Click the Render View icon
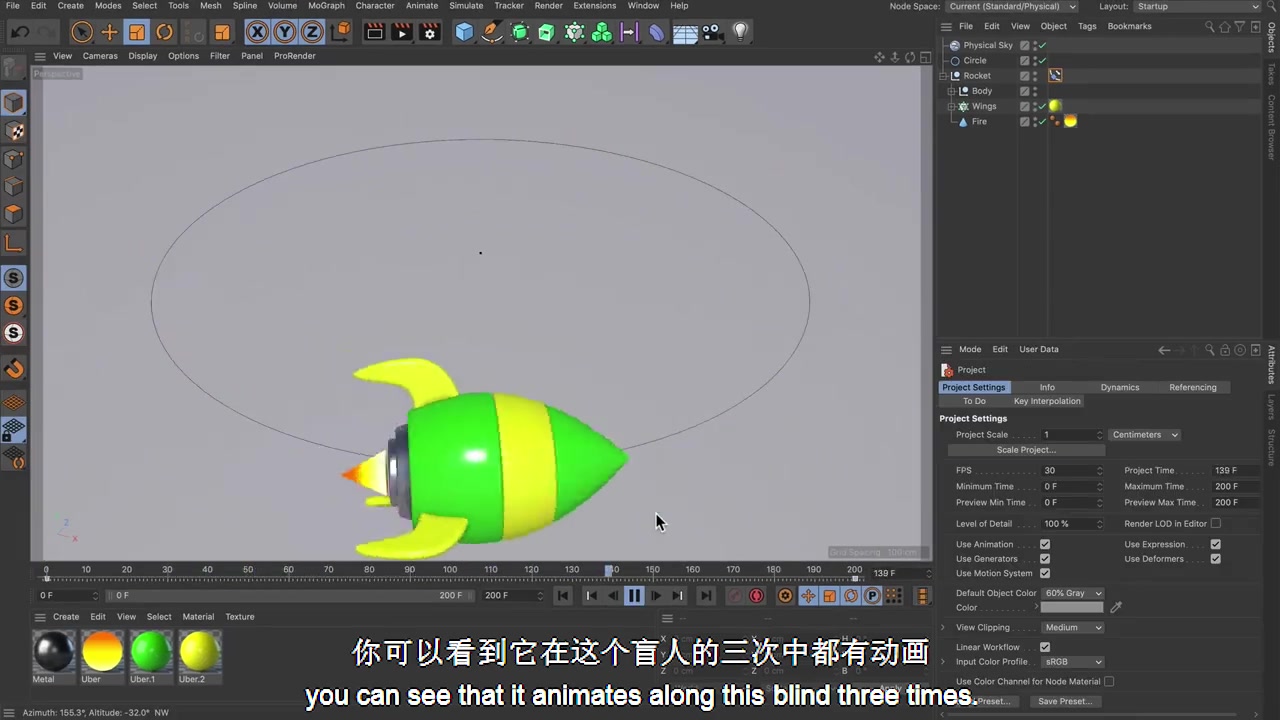This screenshot has width=1280, height=720. coord(374,32)
